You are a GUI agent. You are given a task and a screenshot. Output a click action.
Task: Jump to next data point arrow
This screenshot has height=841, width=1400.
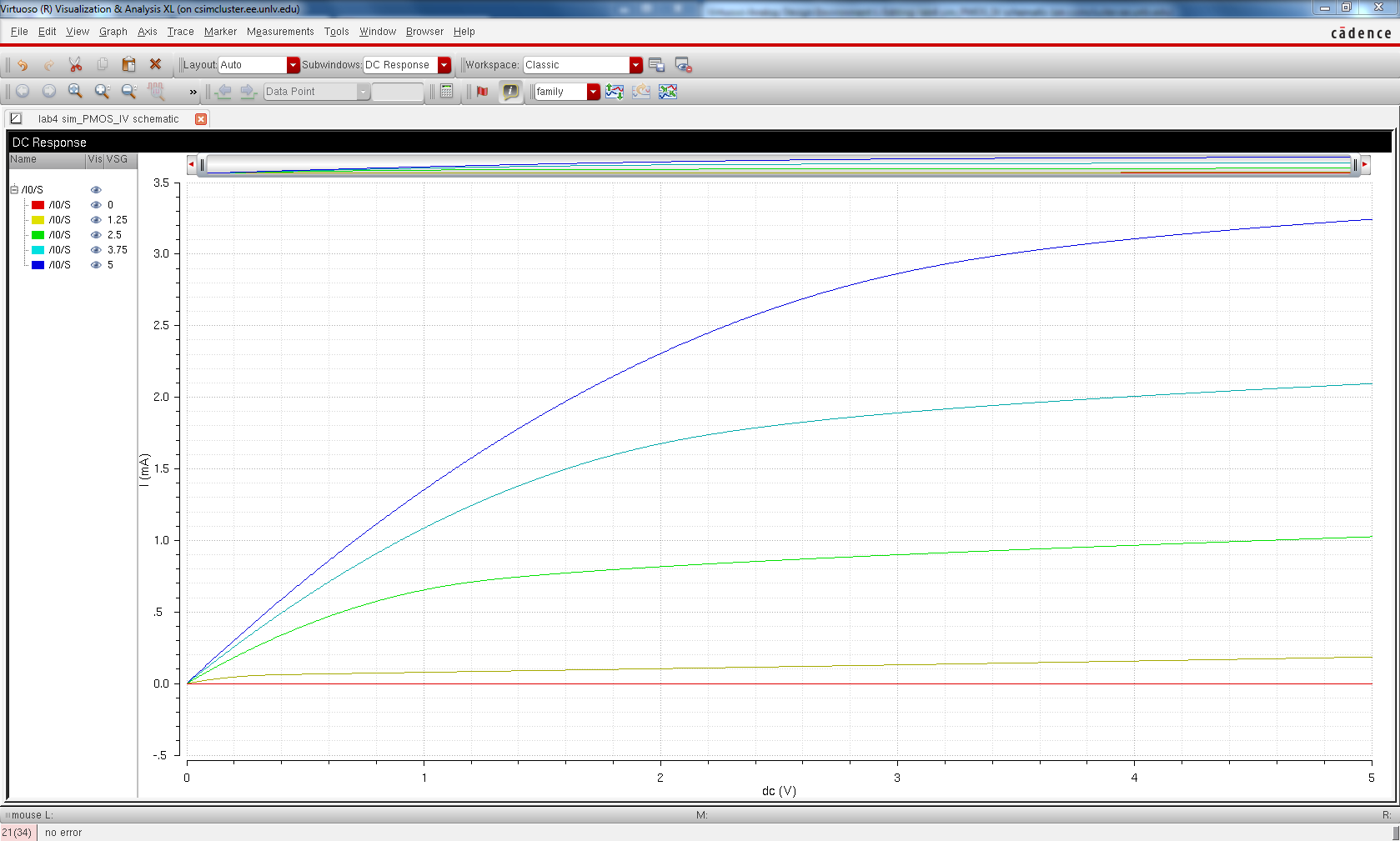click(x=248, y=91)
